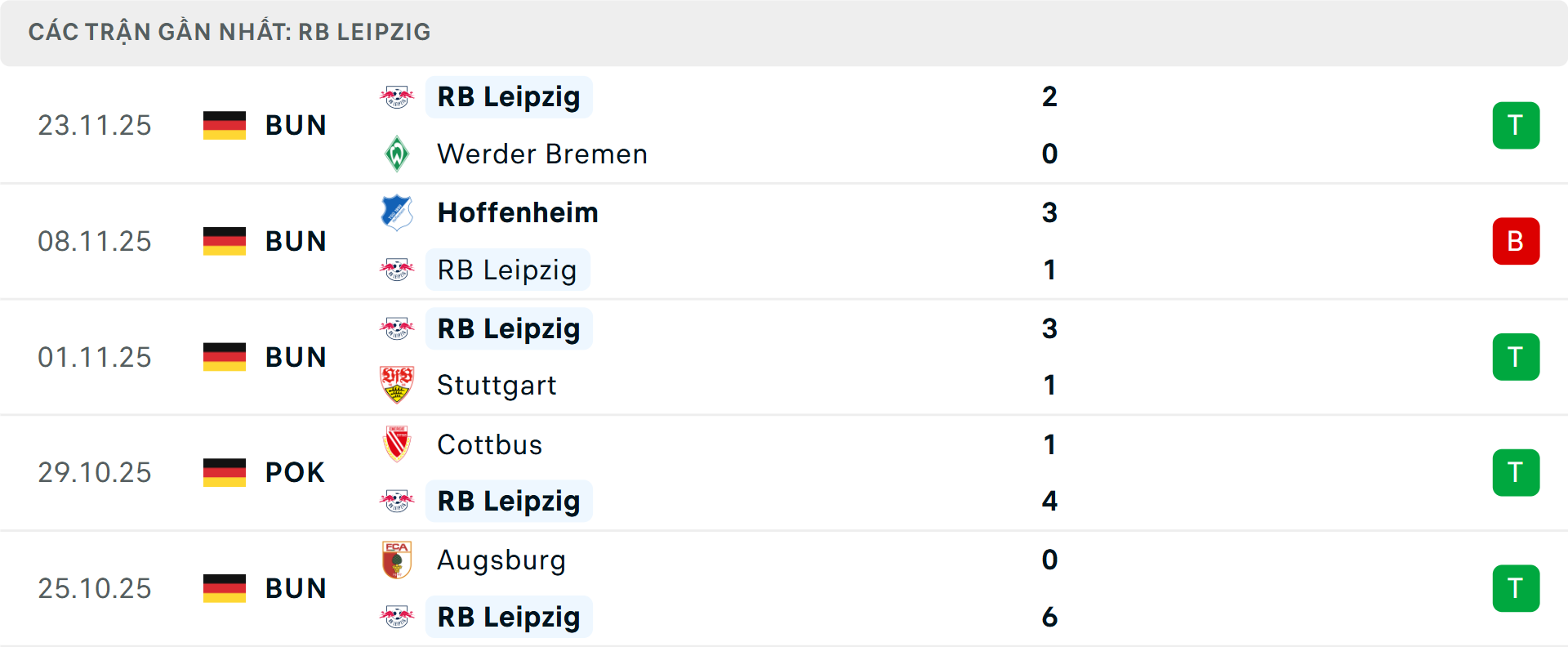Click the Hoffenheim team name link

(517, 212)
